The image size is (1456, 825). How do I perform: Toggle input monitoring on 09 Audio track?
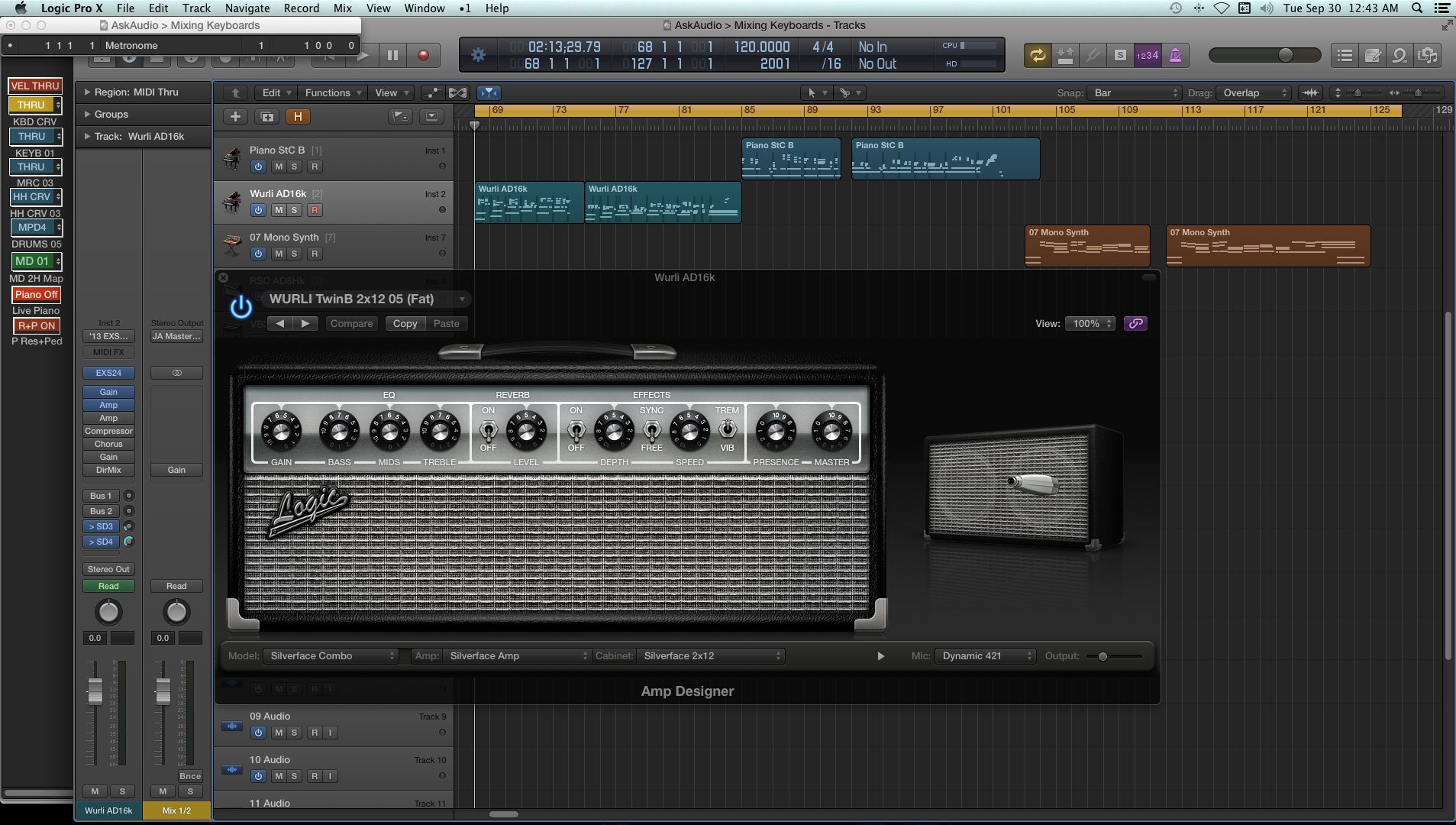pos(331,733)
